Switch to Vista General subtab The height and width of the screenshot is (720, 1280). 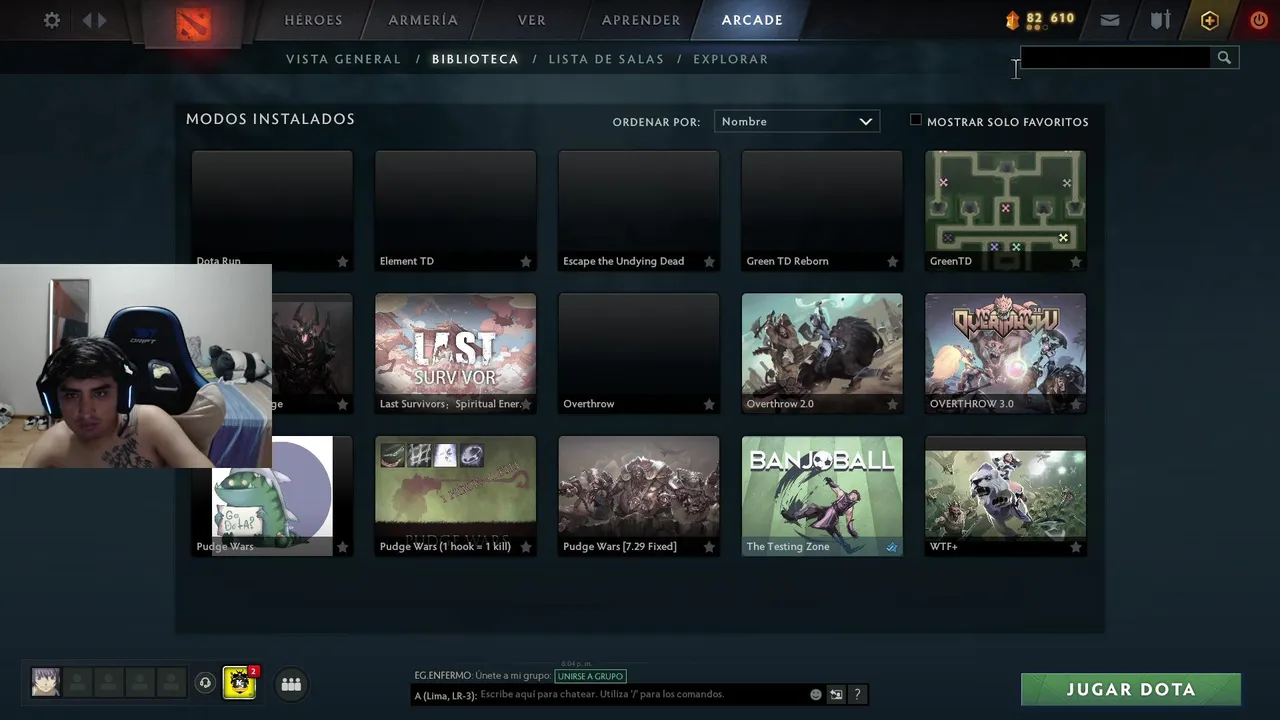(x=343, y=59)
